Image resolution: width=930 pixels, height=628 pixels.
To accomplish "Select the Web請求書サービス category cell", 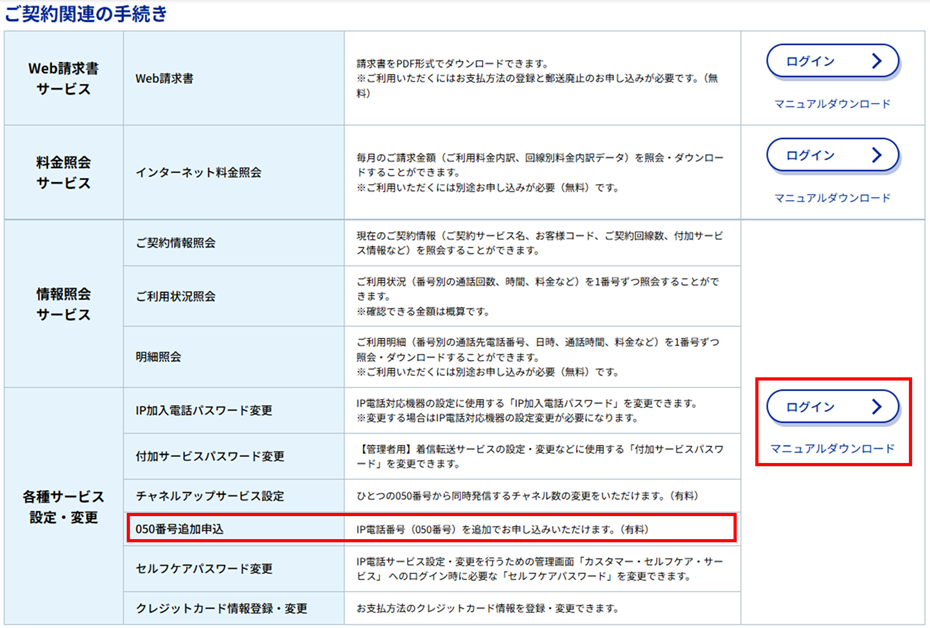I will pos(63,78).
